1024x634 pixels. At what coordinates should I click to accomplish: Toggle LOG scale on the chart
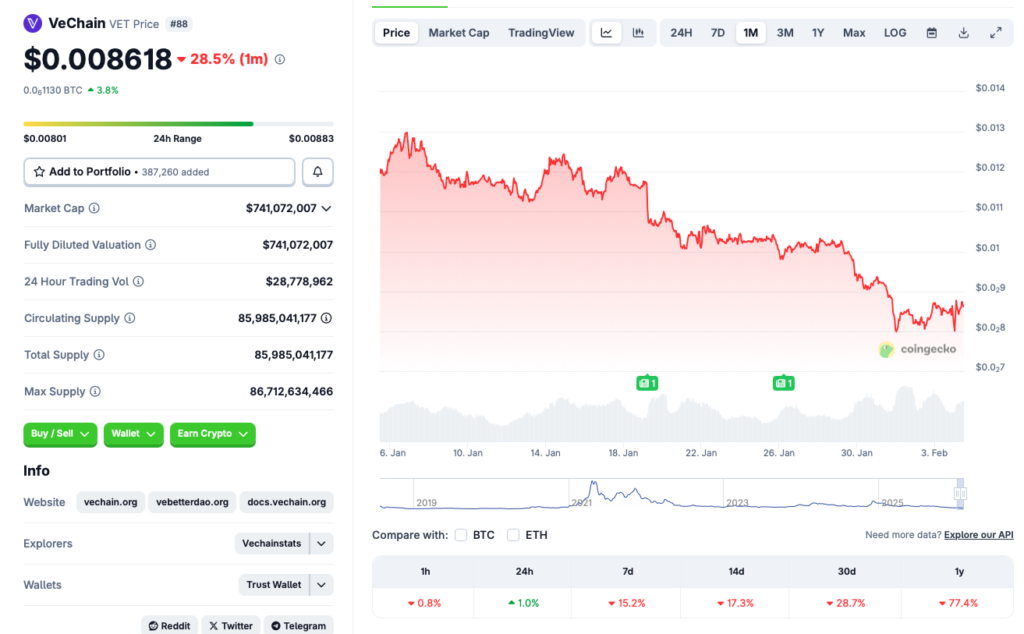pos(894,32)
